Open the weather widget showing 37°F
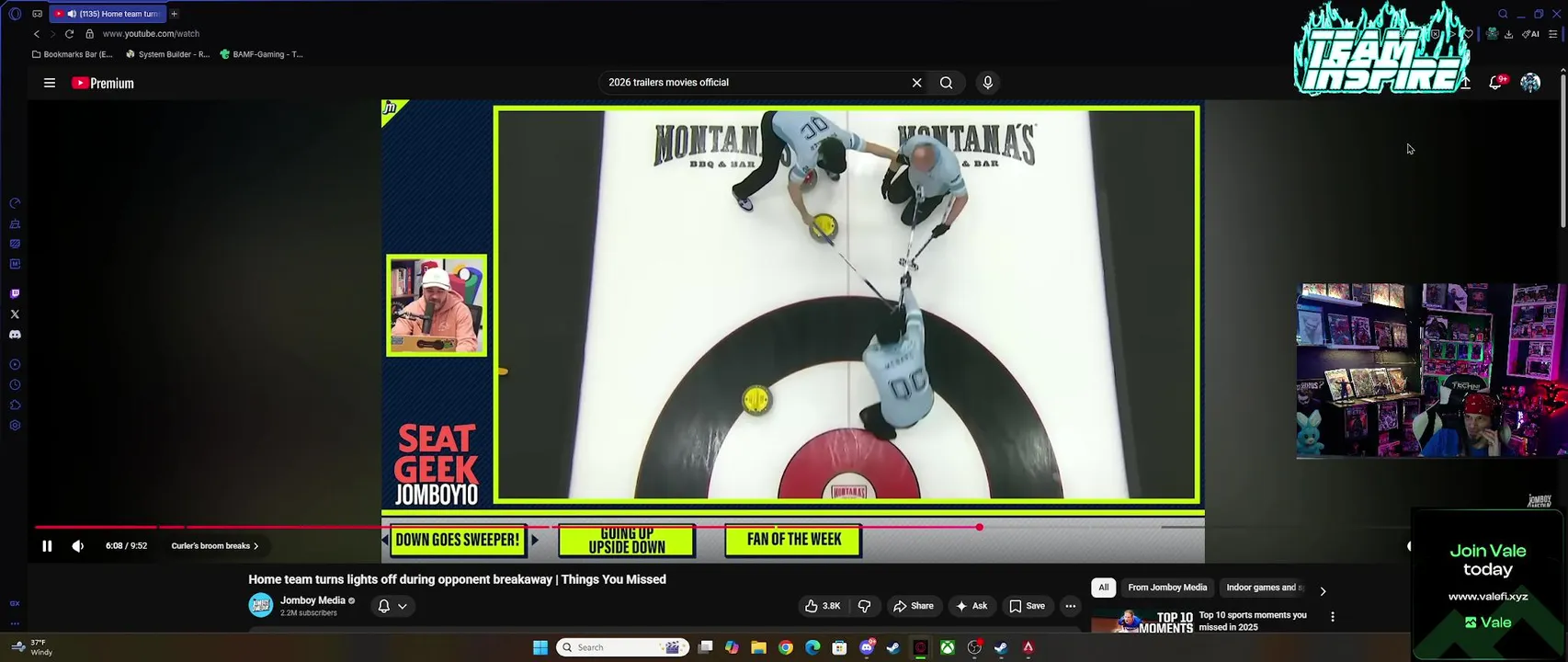 click(x=32, y=647)
